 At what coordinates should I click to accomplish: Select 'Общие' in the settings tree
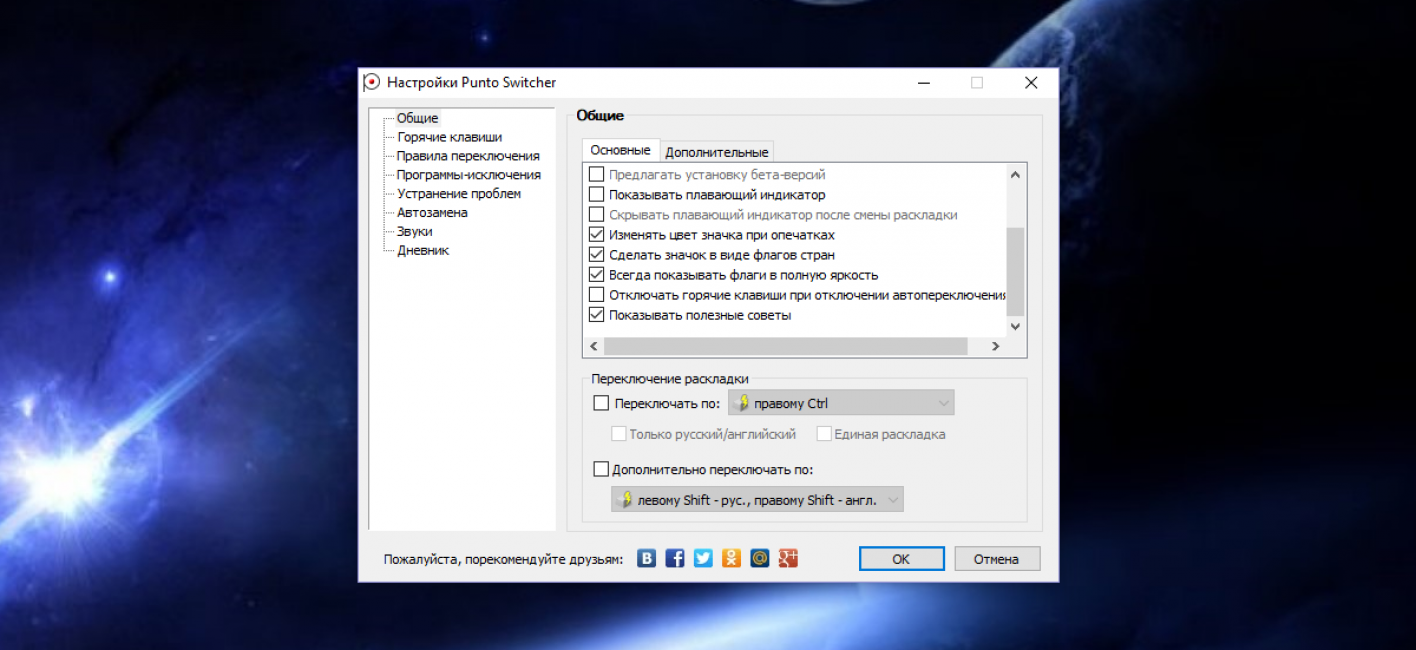[x=417, y=118]
